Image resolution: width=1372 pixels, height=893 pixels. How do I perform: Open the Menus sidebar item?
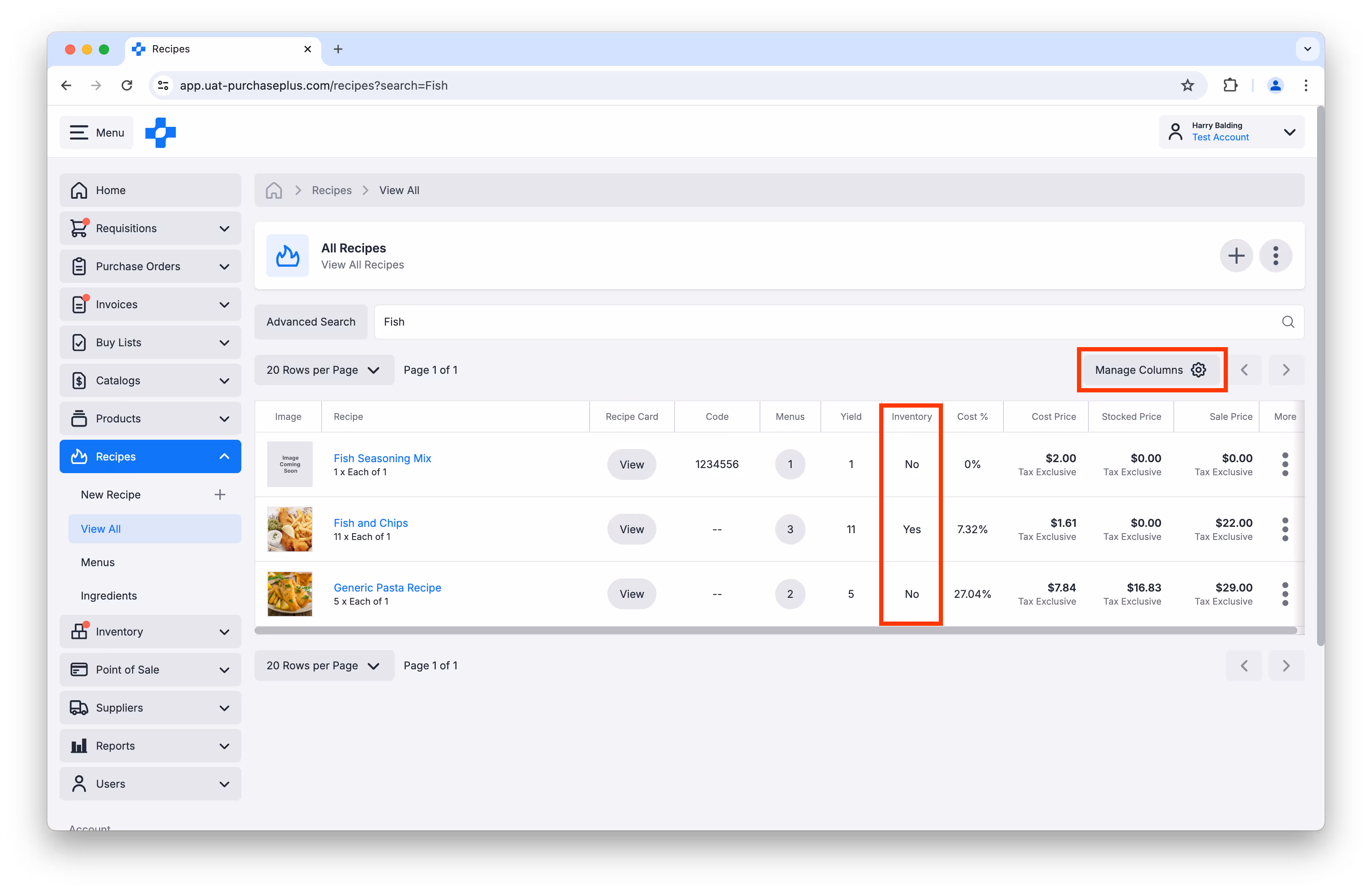[97, 562]
